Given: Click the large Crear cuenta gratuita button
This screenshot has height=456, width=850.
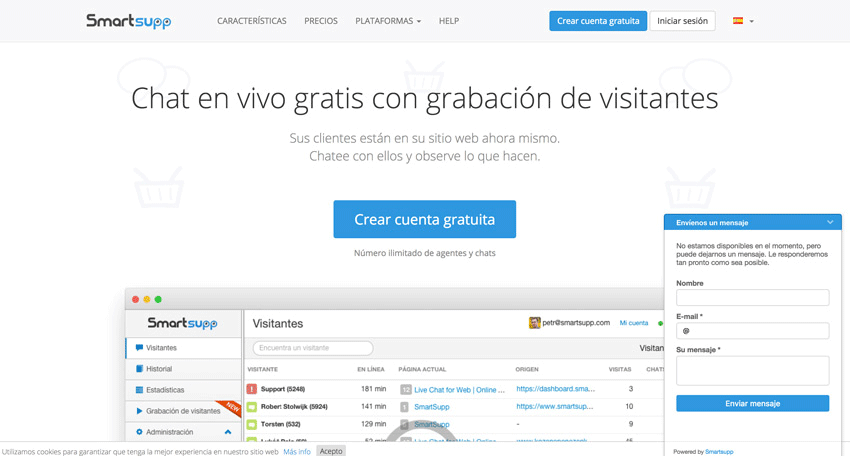Looking at the screenshot, I should pyautogui.click(x=424, y=219).
